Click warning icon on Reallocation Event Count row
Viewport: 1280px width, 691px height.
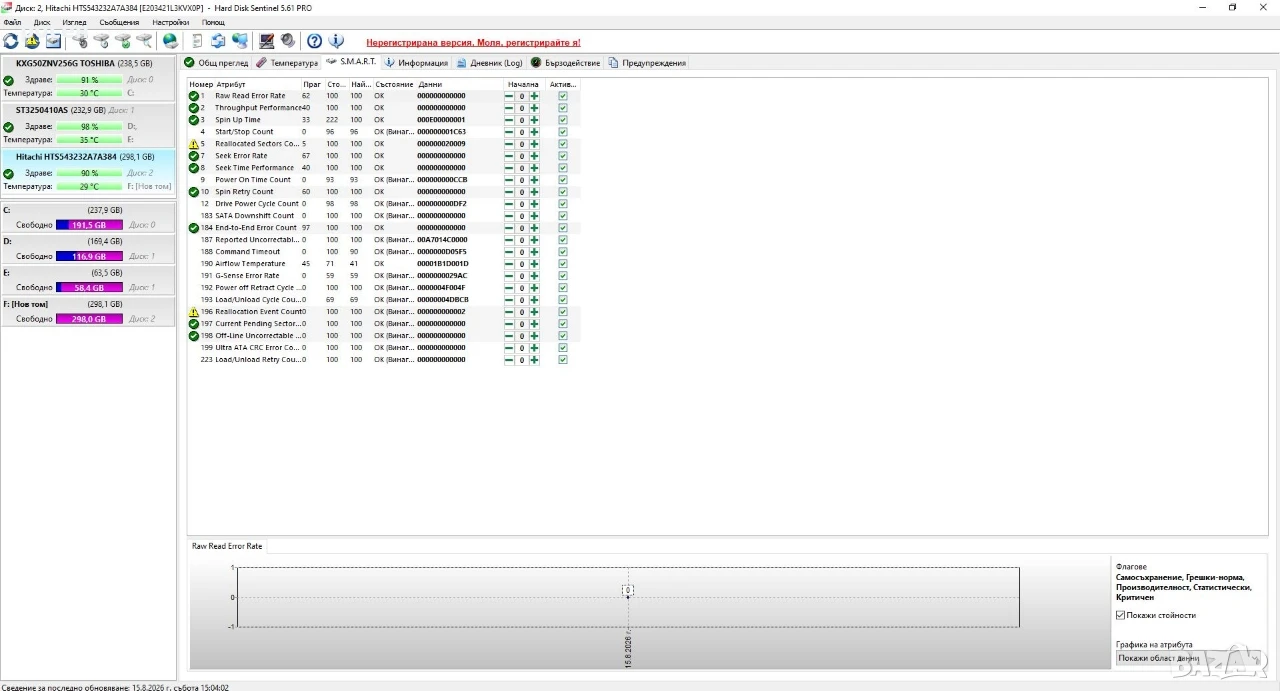(194, 312)
